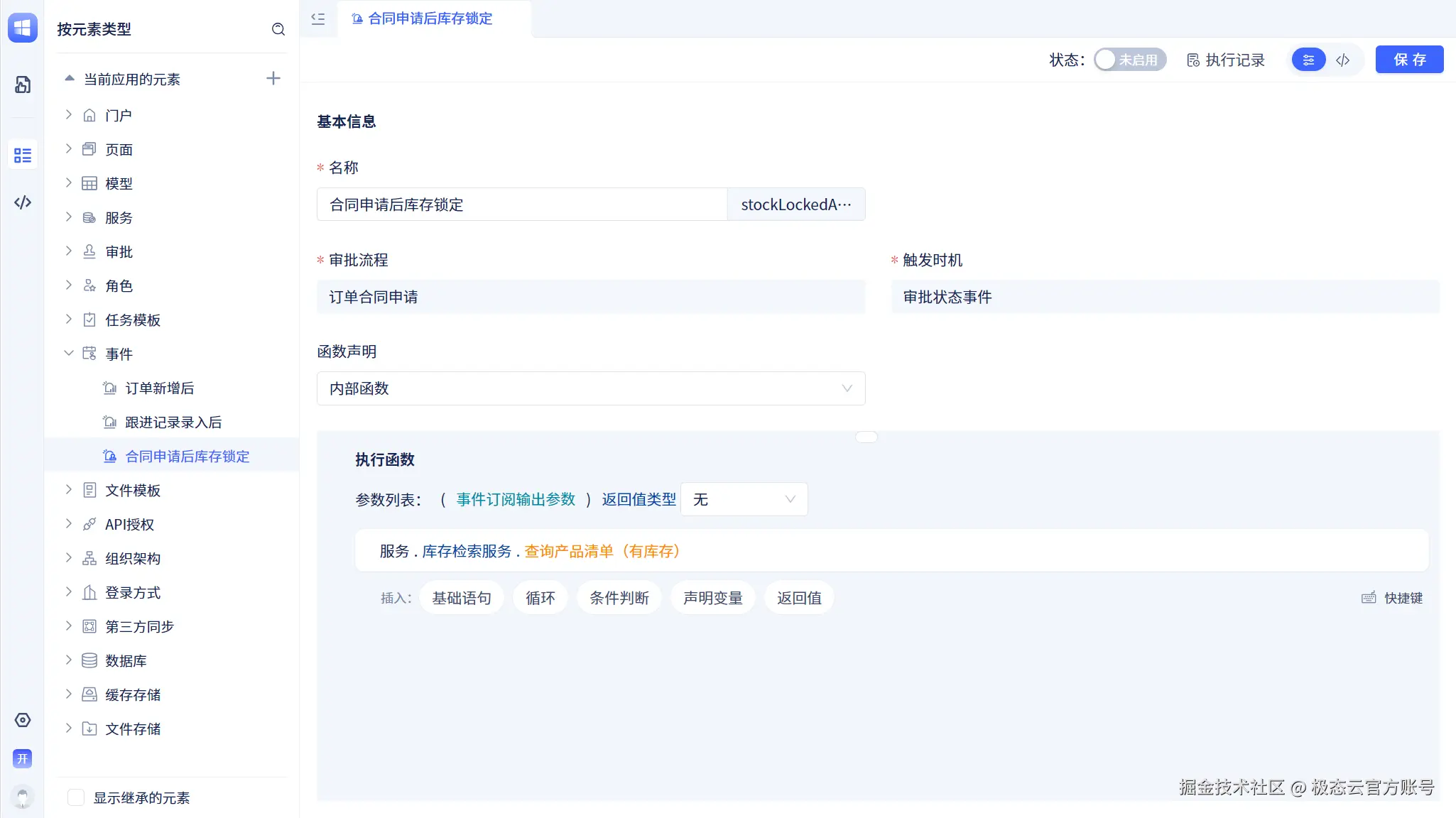Open the 内部函数 function declaration dropdown

590,388
